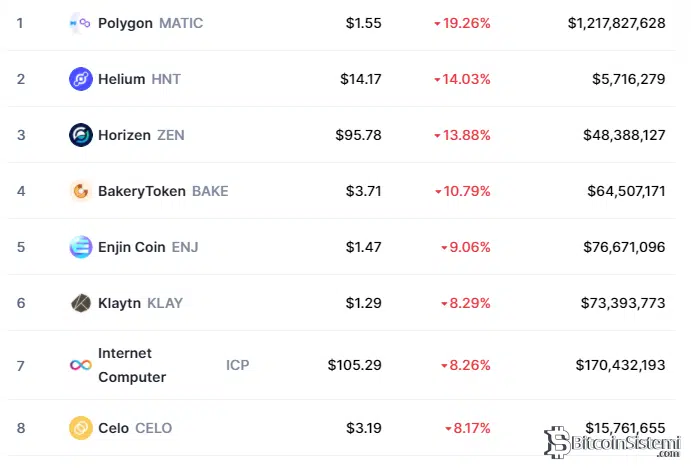Click Polygon's 19.26% price change
This screenshot has height=470, width=691.
click(462, 23)
